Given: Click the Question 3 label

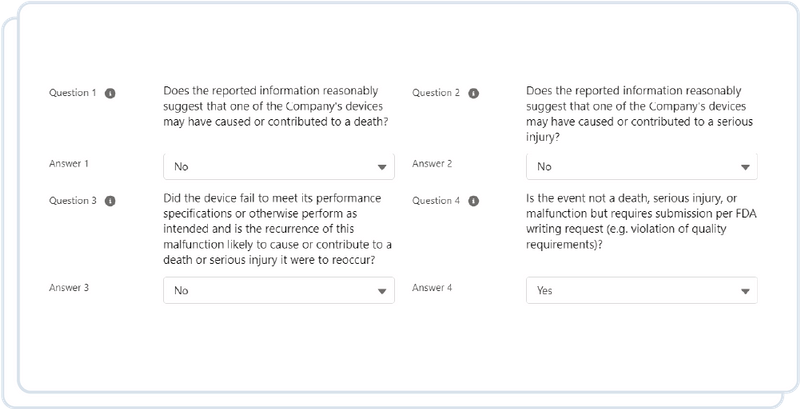Looking at the screenshot, I should (x=73, y=200).
